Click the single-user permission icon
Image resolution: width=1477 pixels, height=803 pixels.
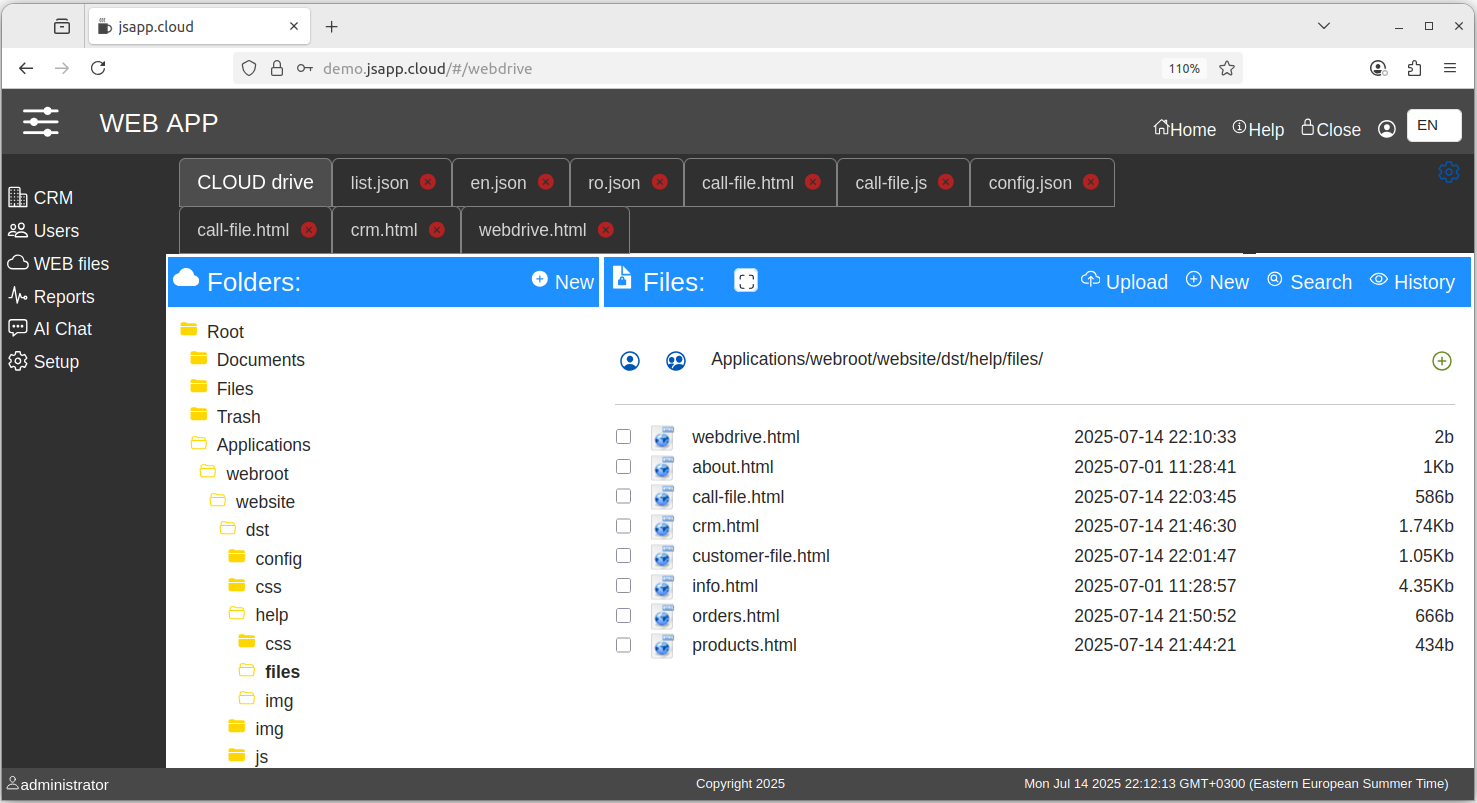(x=630, y=361)
